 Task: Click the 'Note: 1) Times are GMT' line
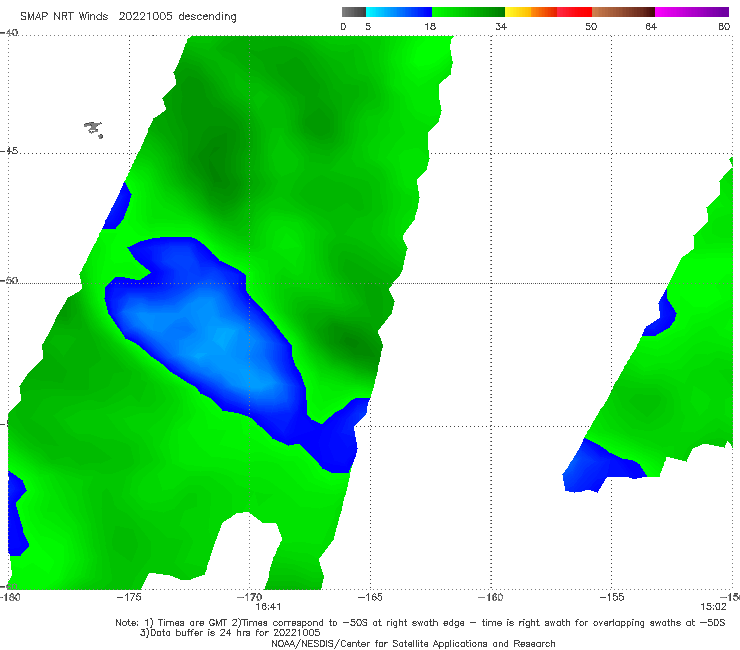pos(420,623)
